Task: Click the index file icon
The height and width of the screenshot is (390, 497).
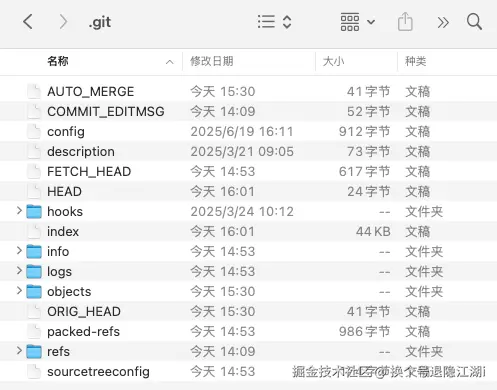Action: point(34,231)
